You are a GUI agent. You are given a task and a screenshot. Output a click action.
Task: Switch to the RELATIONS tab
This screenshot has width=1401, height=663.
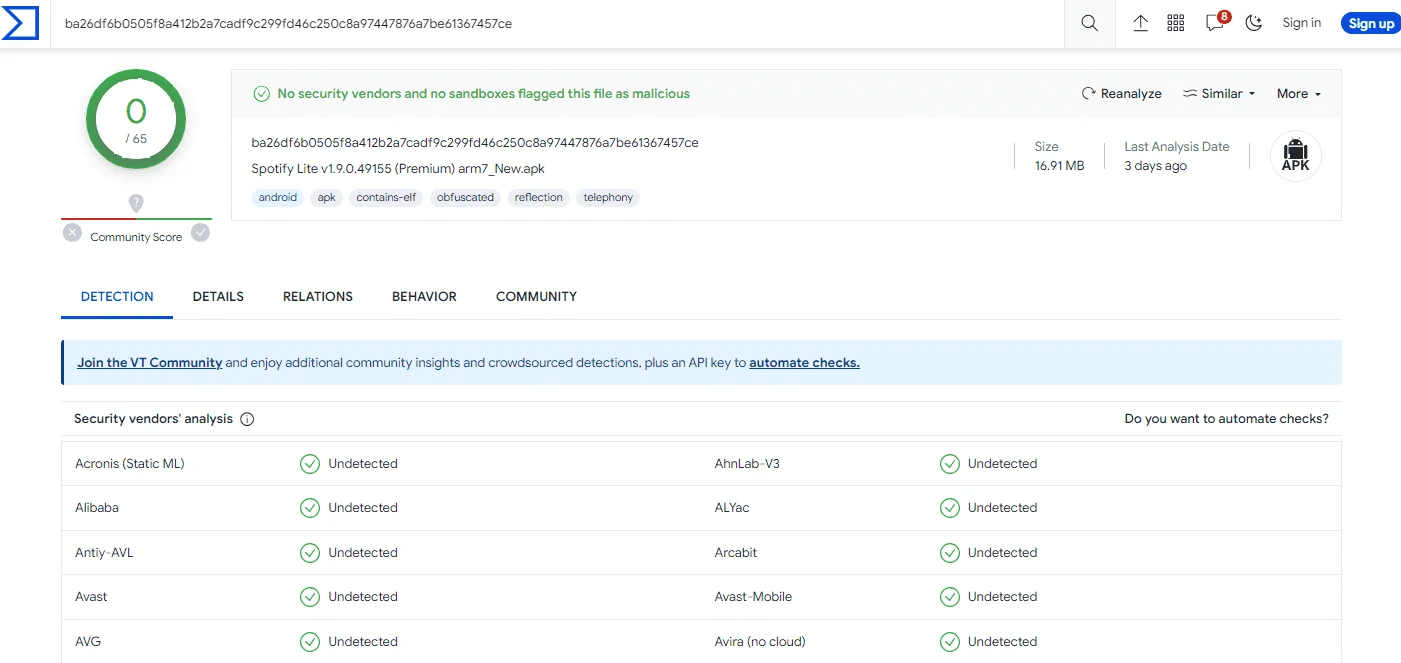[318, 297]
